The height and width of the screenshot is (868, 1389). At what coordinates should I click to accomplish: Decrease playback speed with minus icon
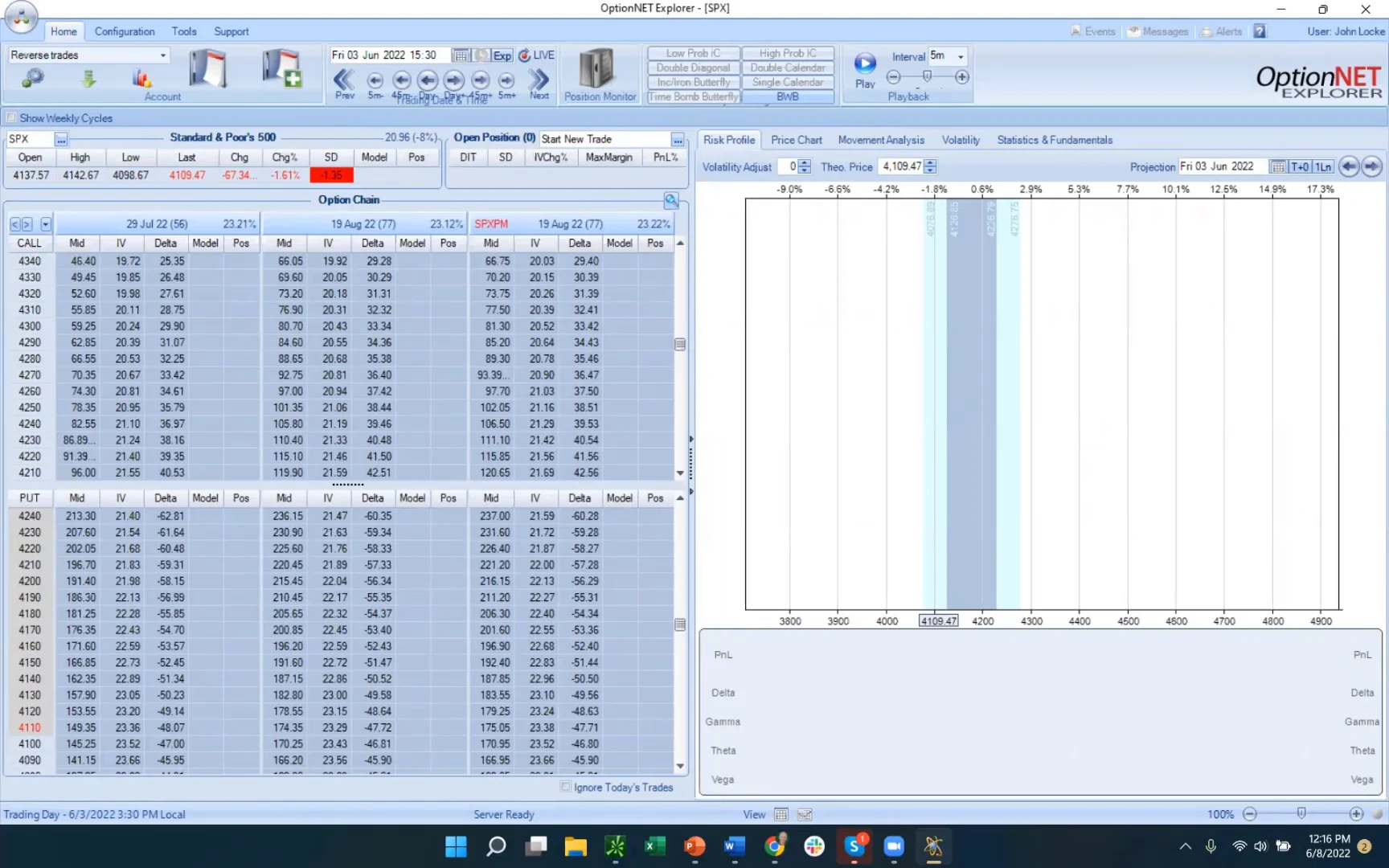pos(893,77)
